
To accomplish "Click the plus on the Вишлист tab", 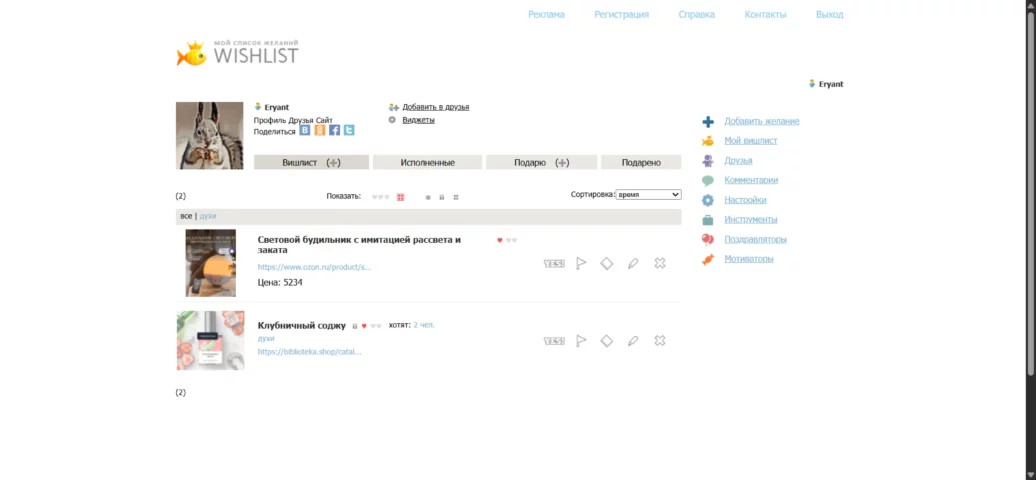I will pos(333,162).
